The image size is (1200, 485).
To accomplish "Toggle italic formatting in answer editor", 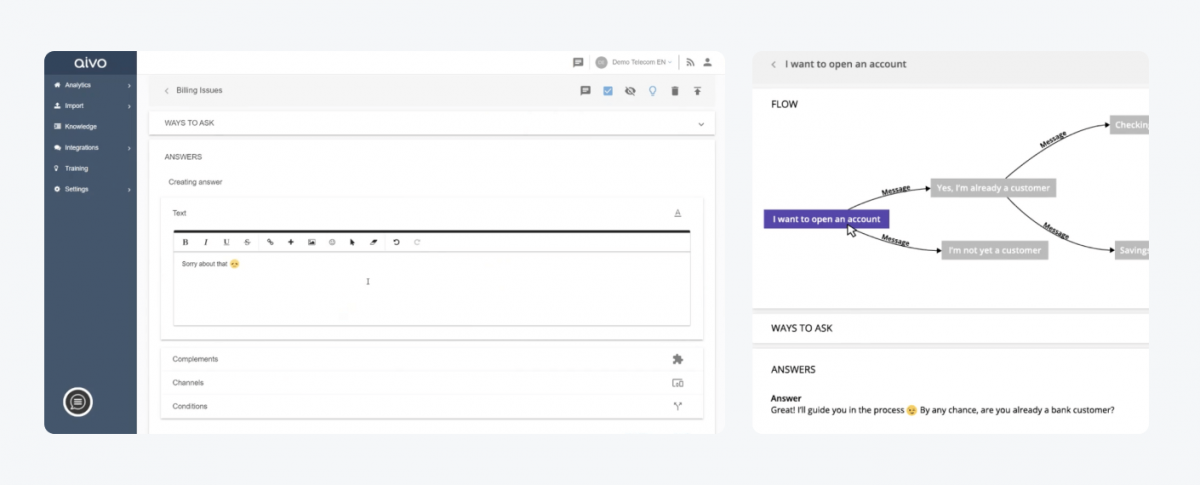I will (206, 242).
